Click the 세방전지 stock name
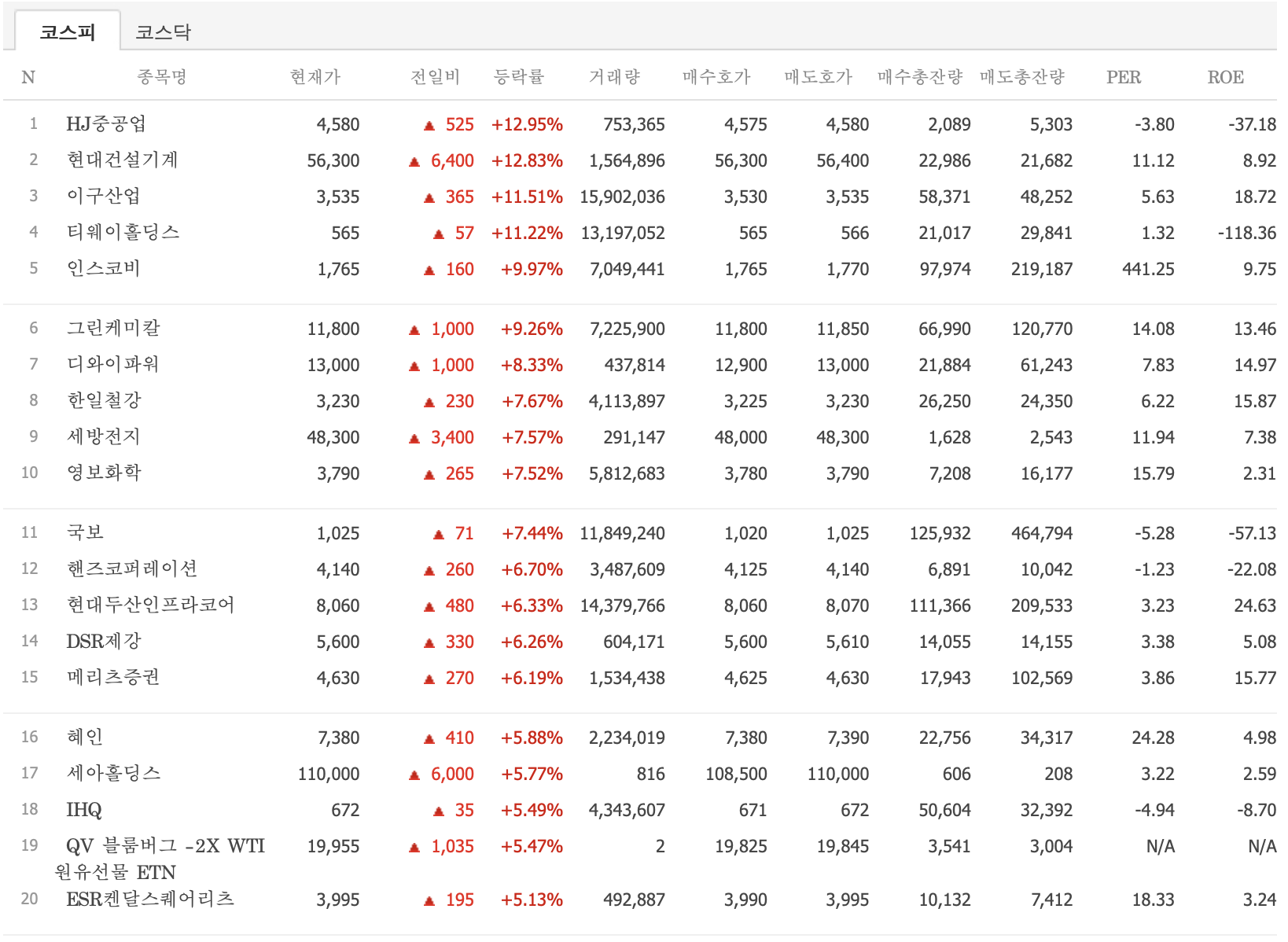 [103, 436]
